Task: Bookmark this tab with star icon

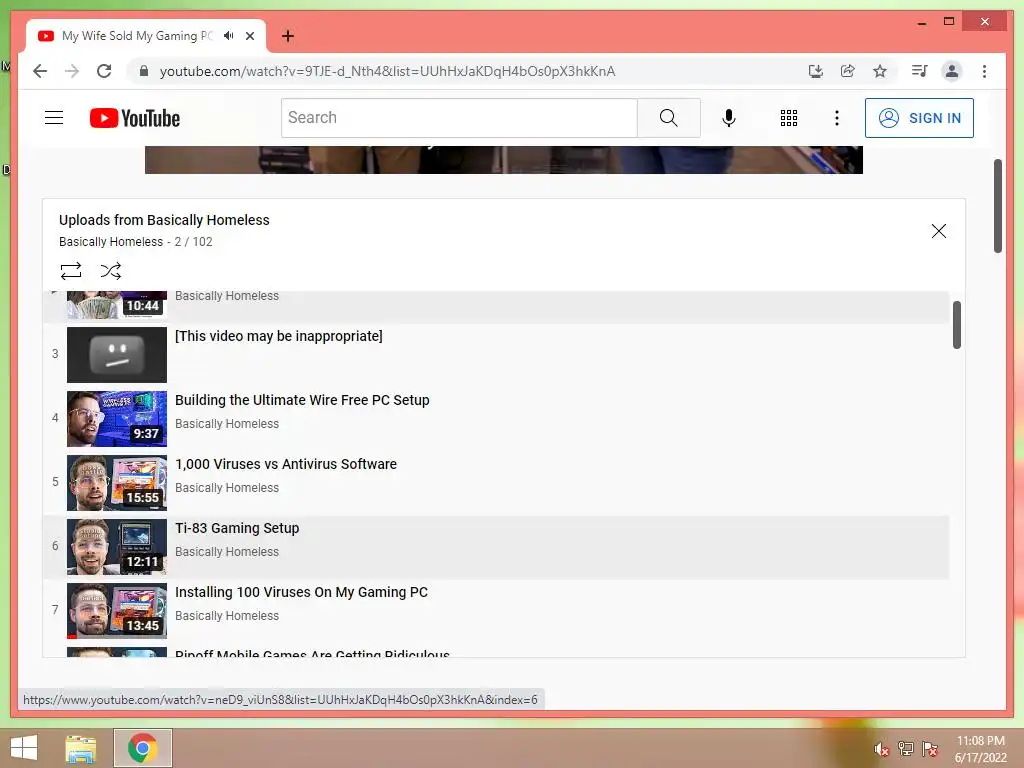Action: (x=880, y=71)
